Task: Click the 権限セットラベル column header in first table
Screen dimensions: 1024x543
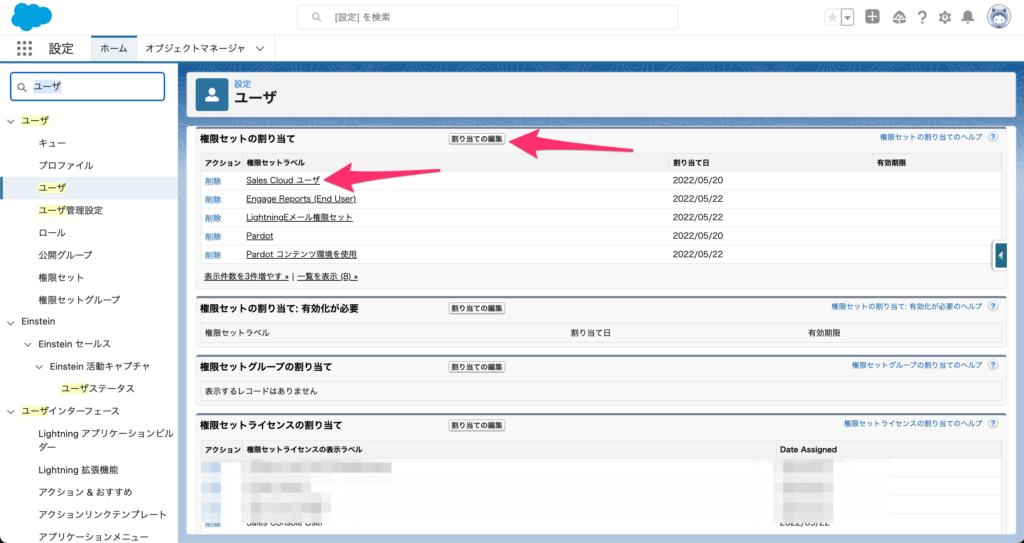Action: click(276, 163)
